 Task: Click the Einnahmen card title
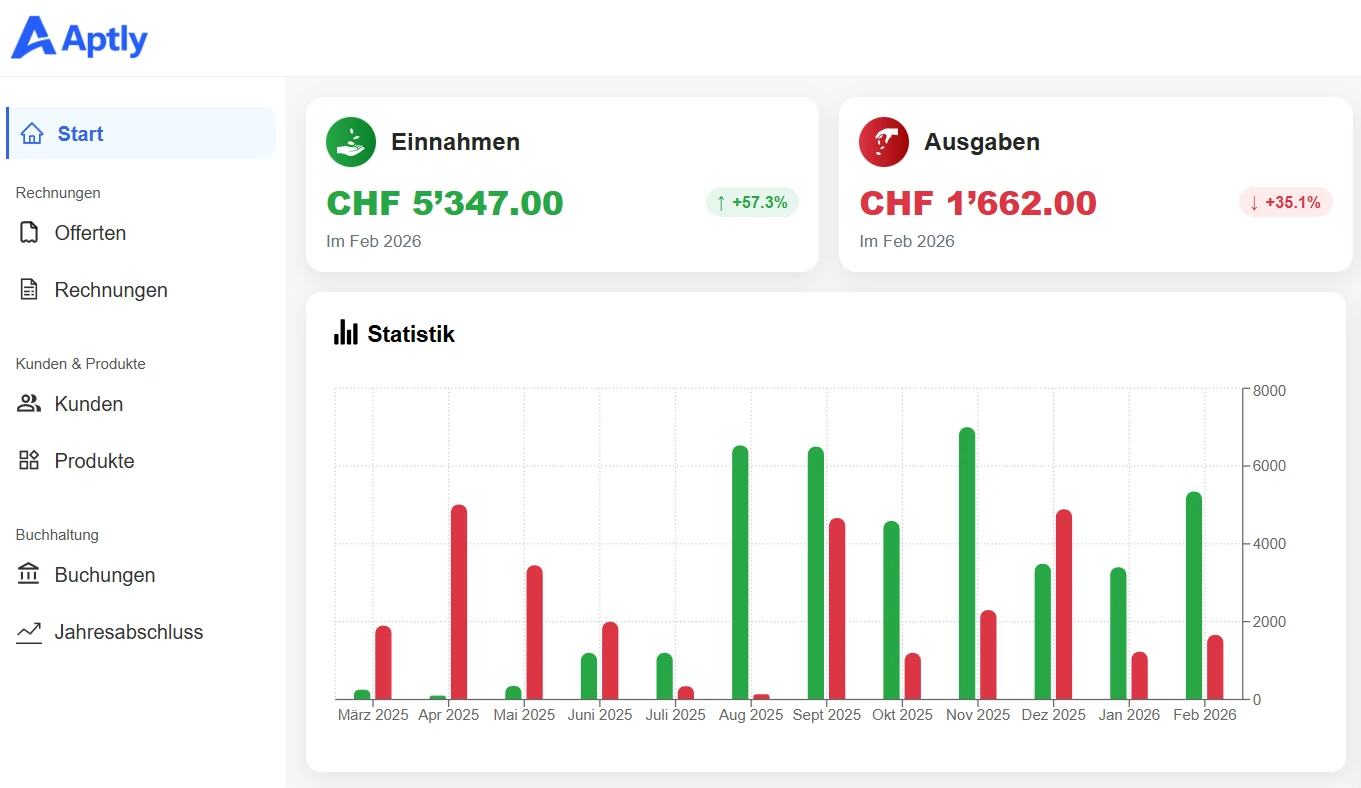click(x=455, y=142)
